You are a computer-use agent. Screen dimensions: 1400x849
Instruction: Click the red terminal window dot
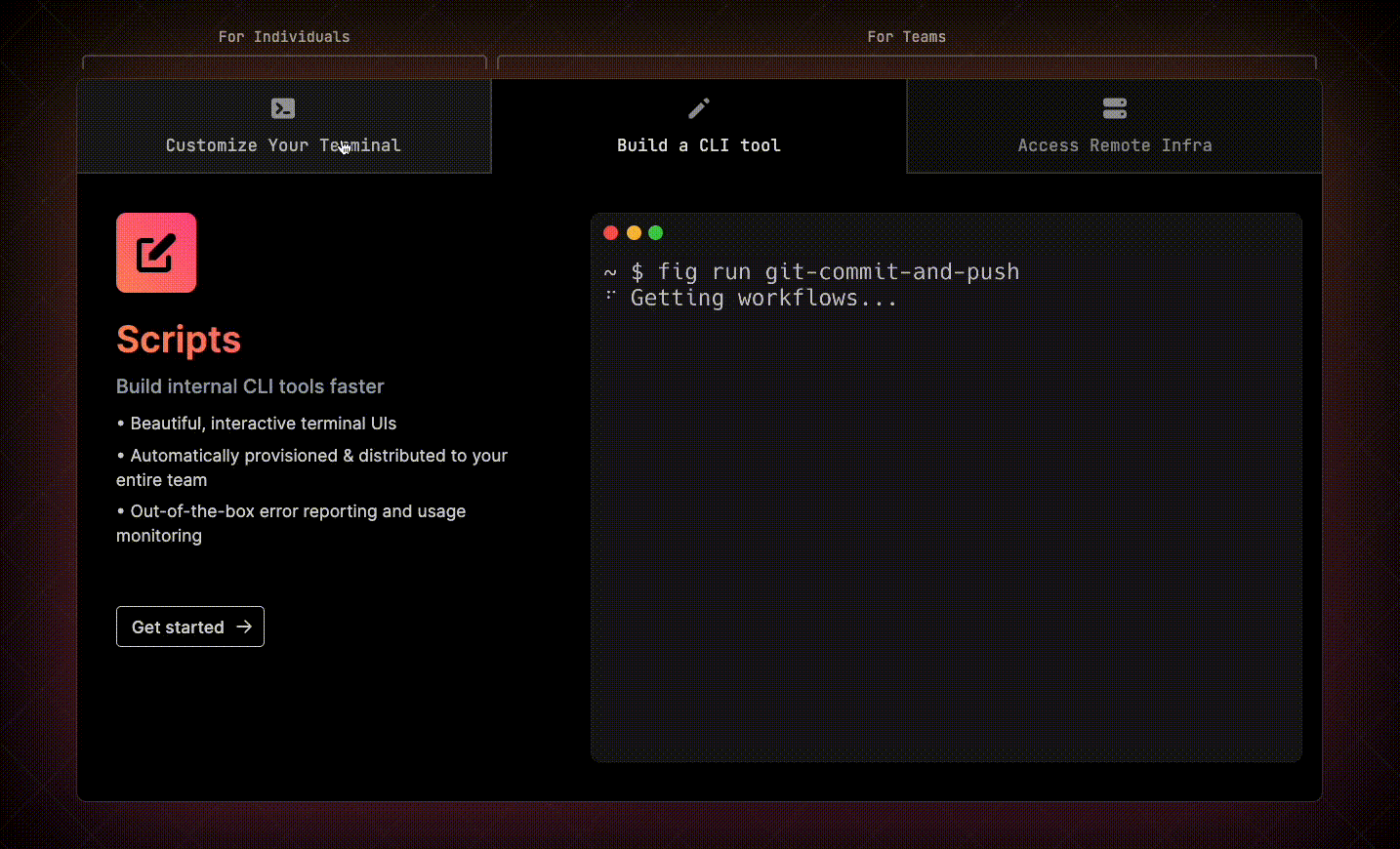(x=611, y=232)
